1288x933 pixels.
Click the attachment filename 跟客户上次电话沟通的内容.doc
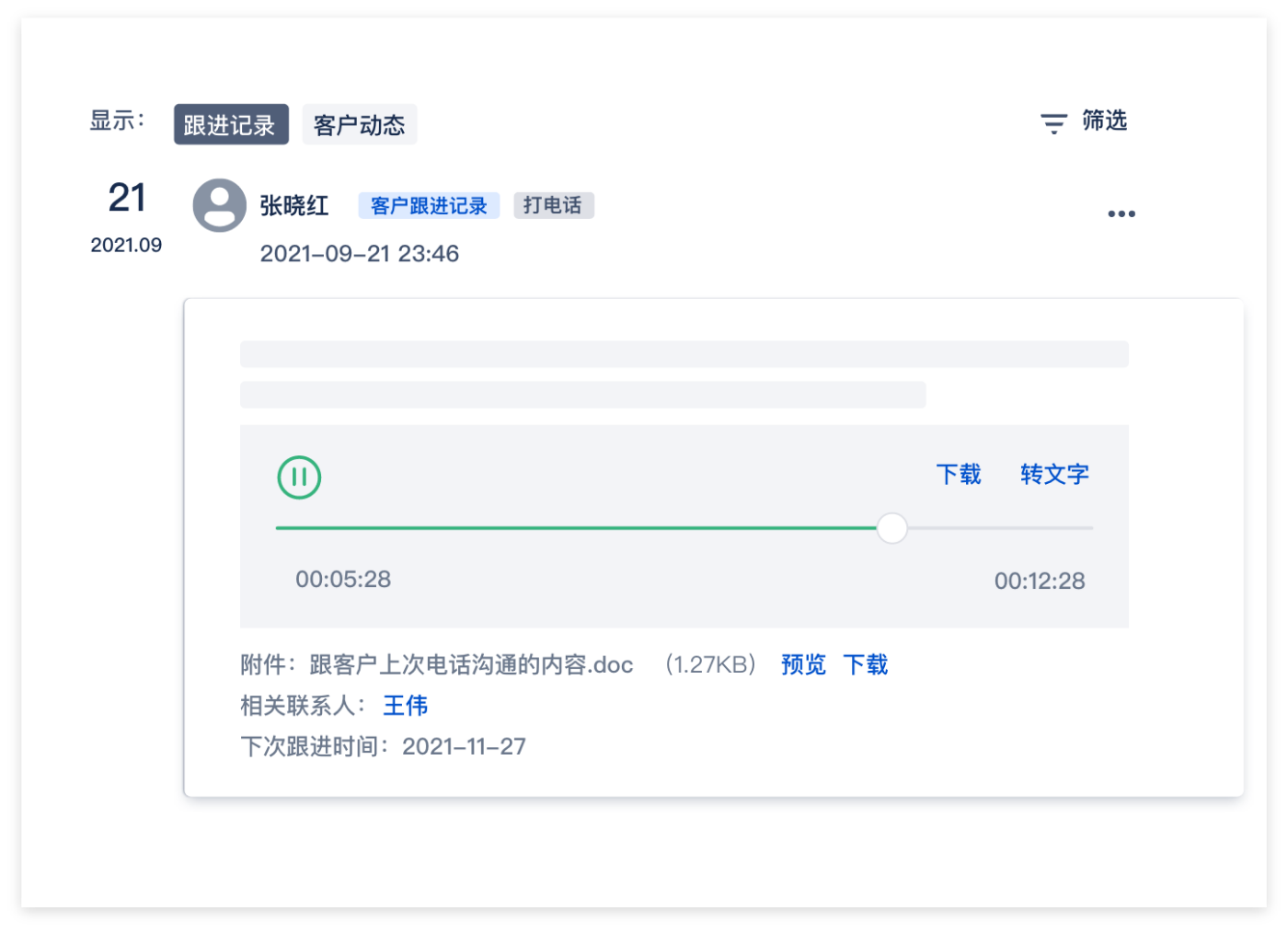pyautogui.click(x=471, y=664)
